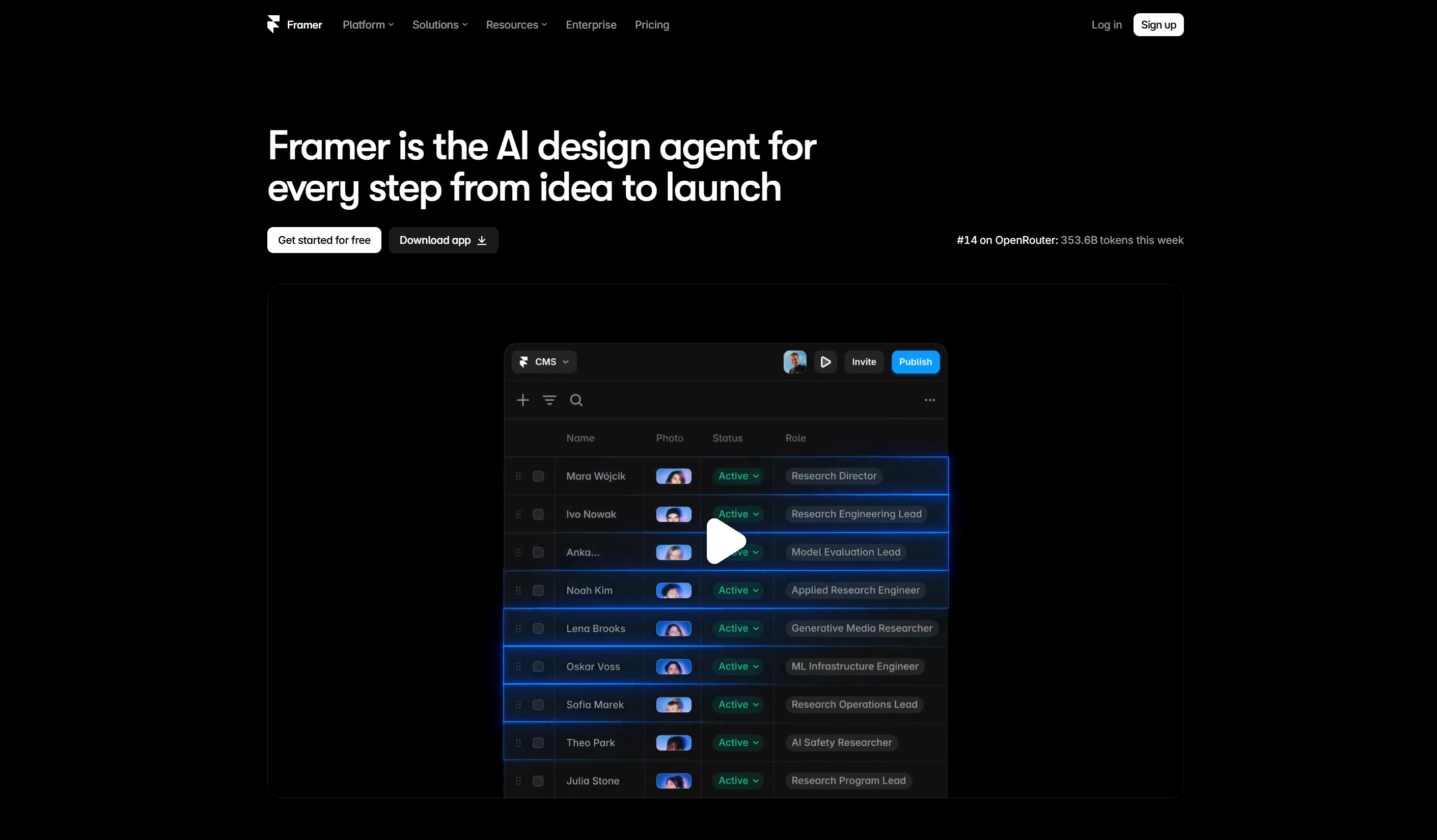The image size is (1437, 840).
Task: Open Oskar Voss photo thumbnail
Action: click(674, 666)
